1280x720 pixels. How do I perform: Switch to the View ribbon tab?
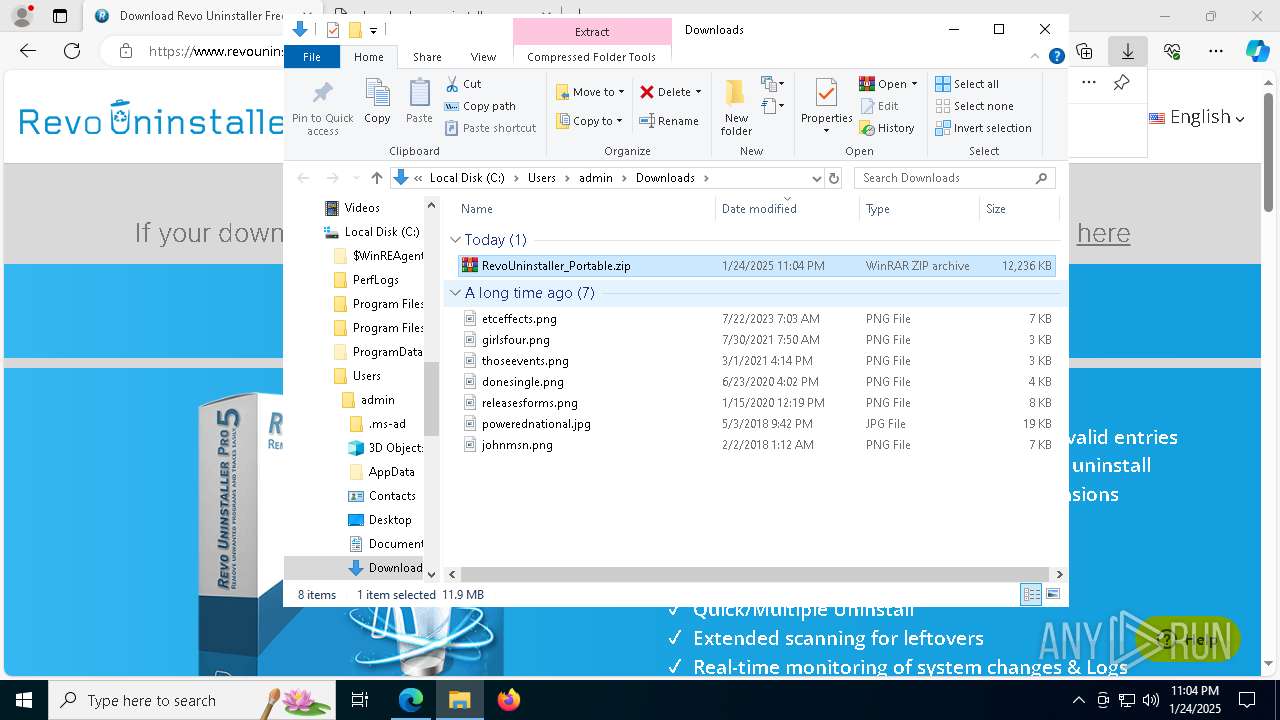tap(483, 57)
